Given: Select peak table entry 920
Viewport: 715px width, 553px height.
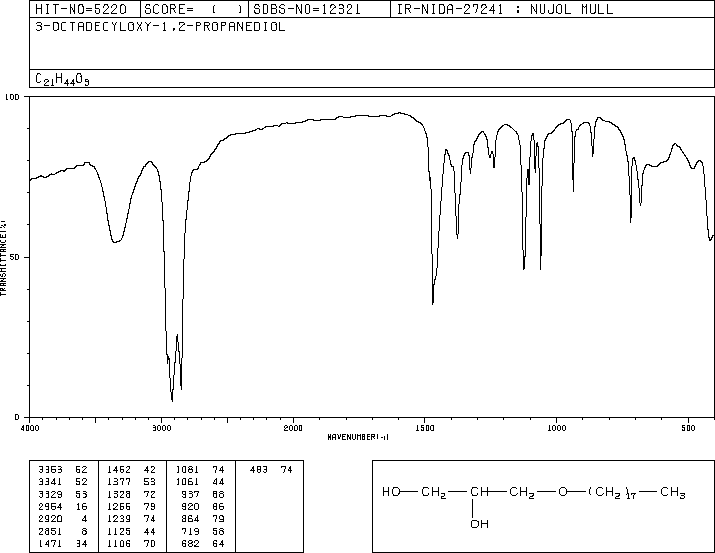Looking at the screenshot, I should [203, 507].
